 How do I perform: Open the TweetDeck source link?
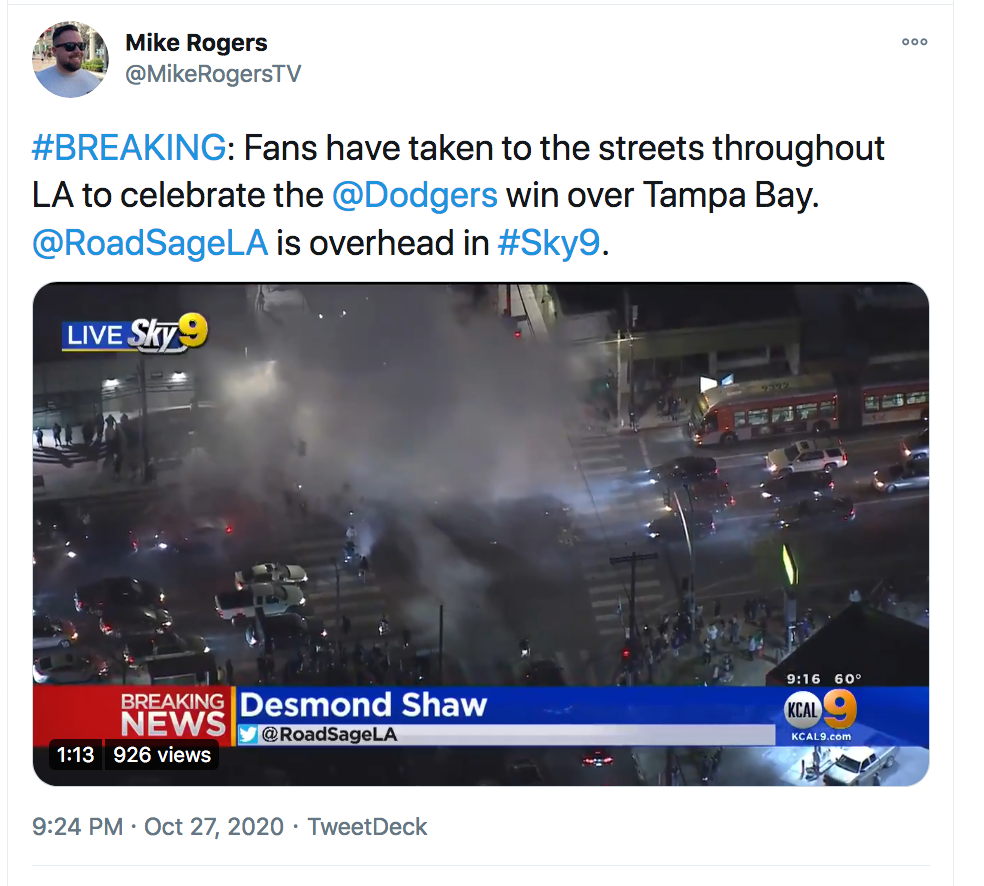pos(367,827)
